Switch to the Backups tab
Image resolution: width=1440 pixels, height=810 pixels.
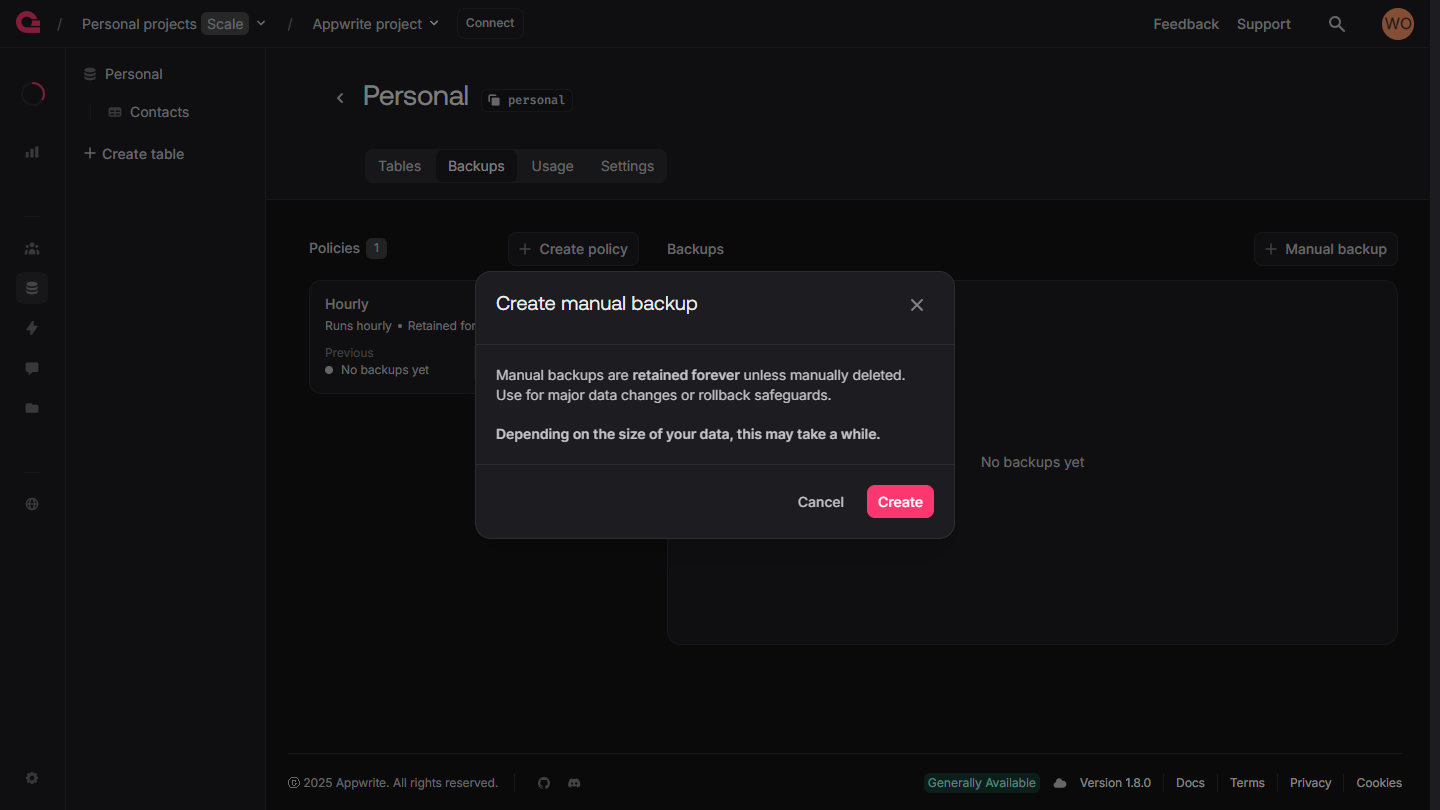[x=476, y=166]
